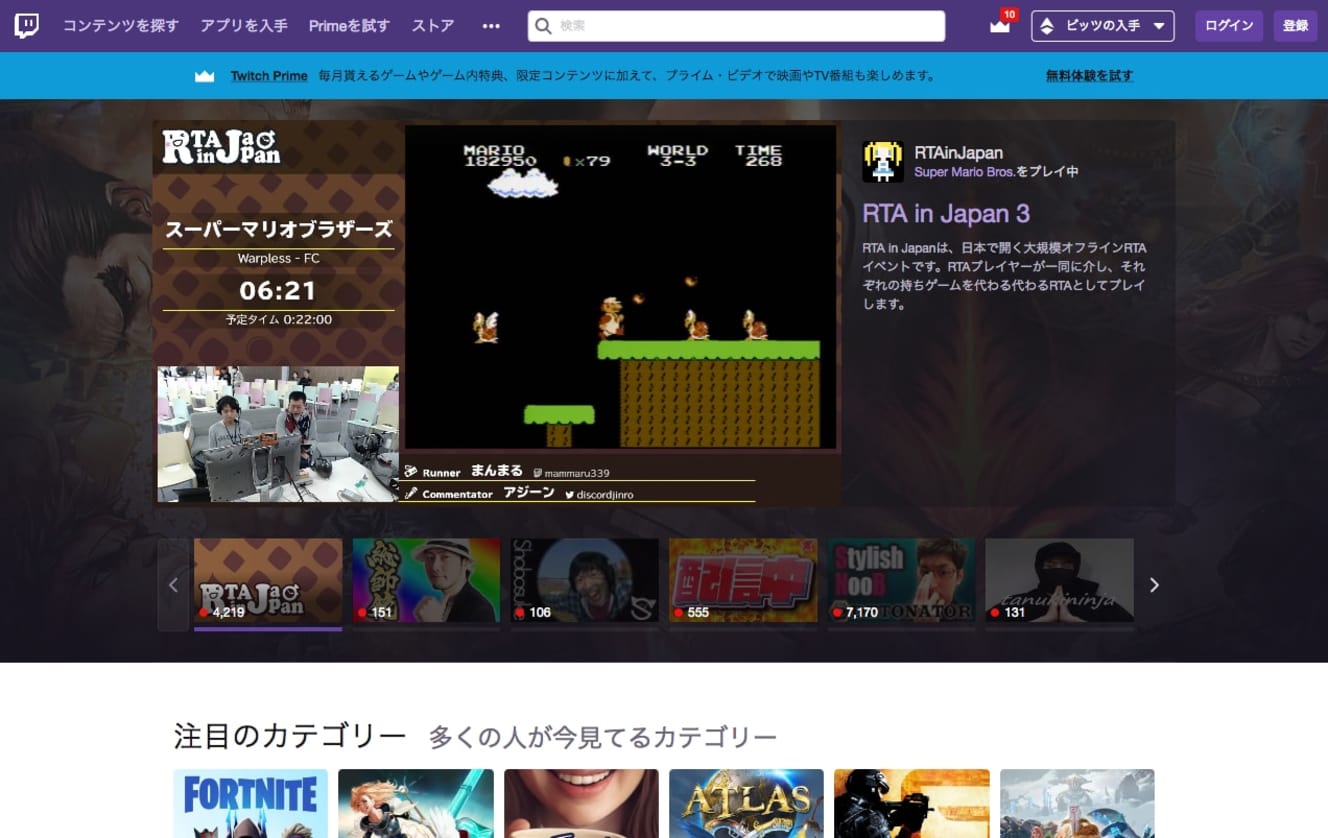Focus the 検索 search field

pos(736,26)
